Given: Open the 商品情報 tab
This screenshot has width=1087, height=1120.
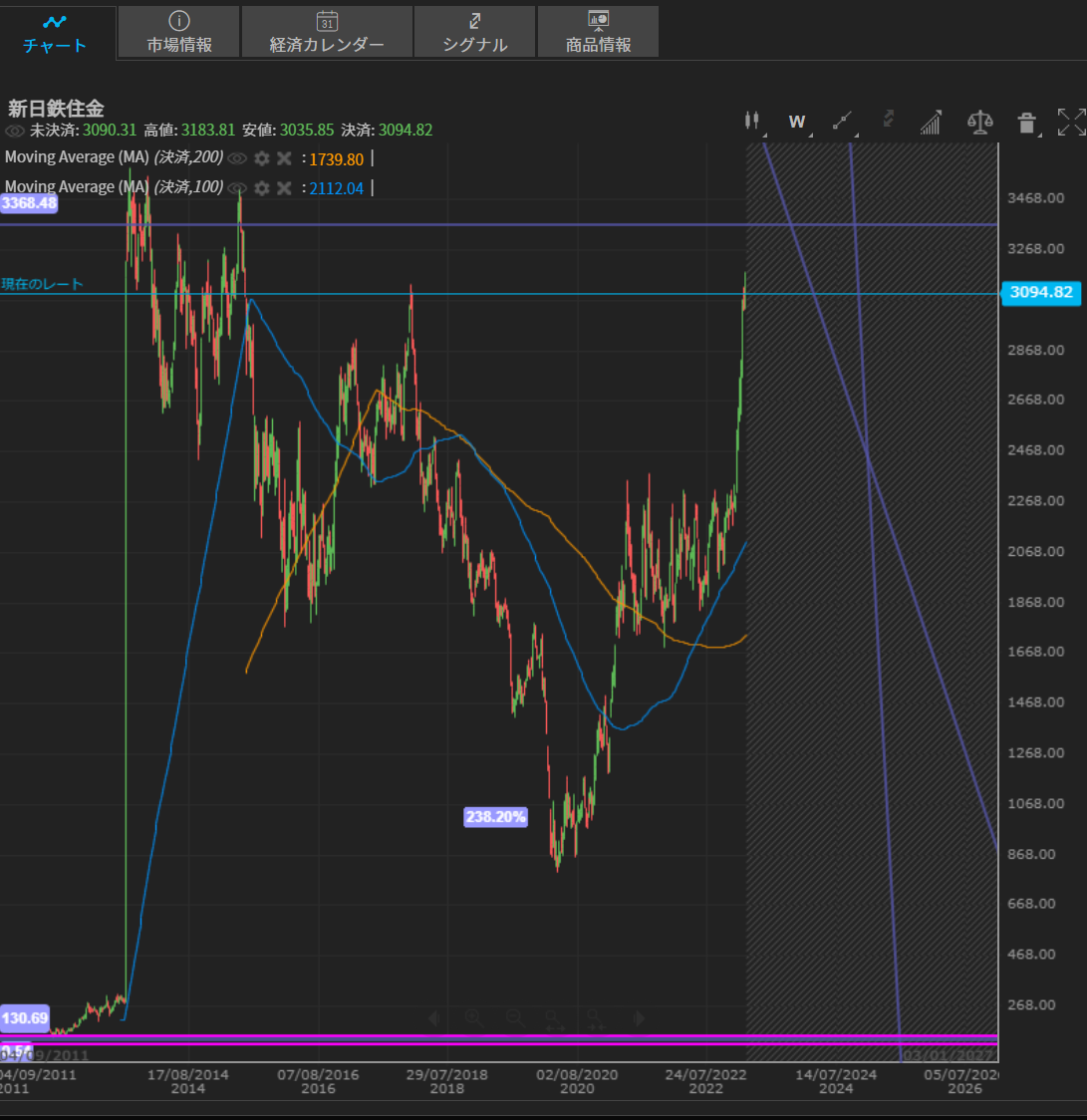Looking at the screenshot, I should tap(598, 32).
